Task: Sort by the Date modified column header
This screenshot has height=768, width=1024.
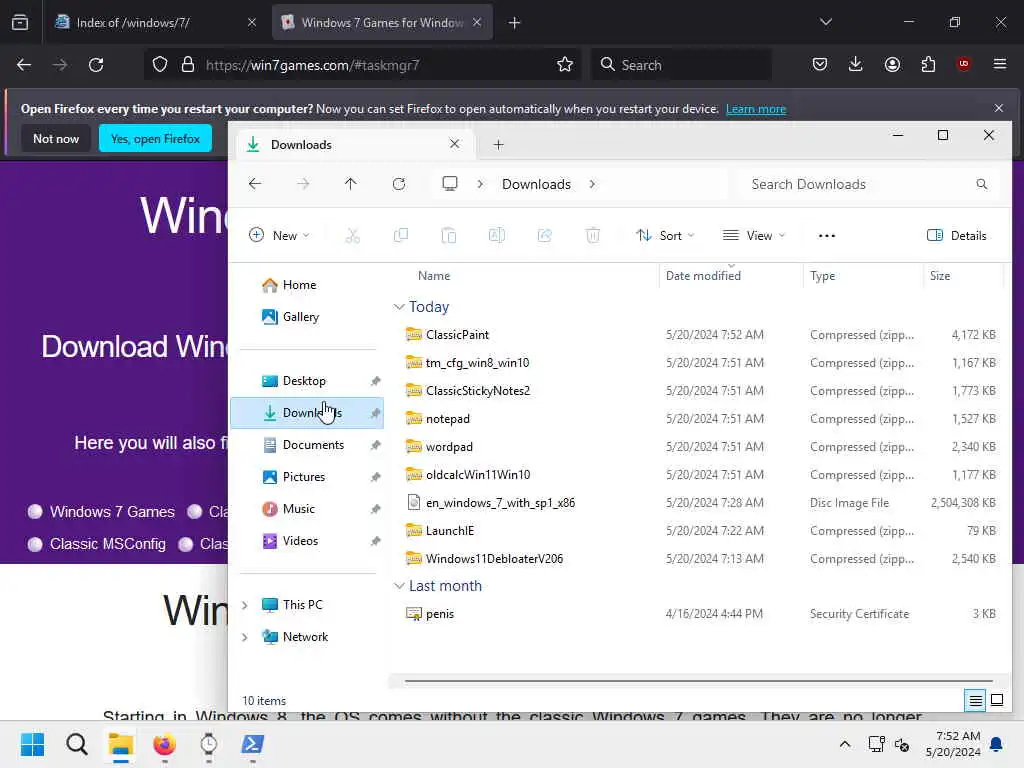Action: coord(703,276)
